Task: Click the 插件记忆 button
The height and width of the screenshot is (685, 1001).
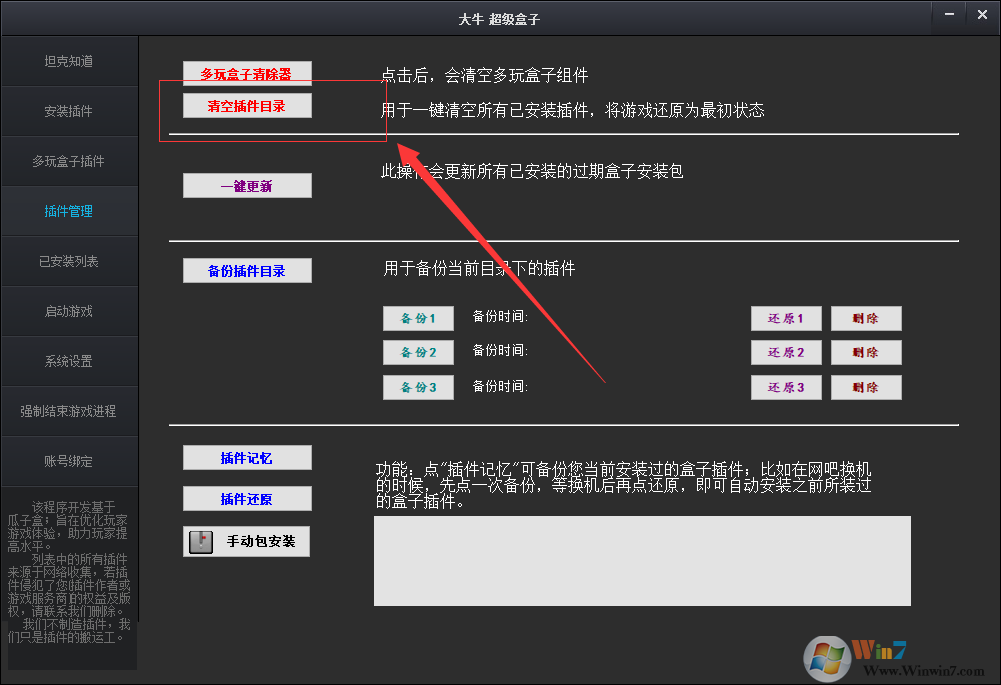Action: coord(247,458)
